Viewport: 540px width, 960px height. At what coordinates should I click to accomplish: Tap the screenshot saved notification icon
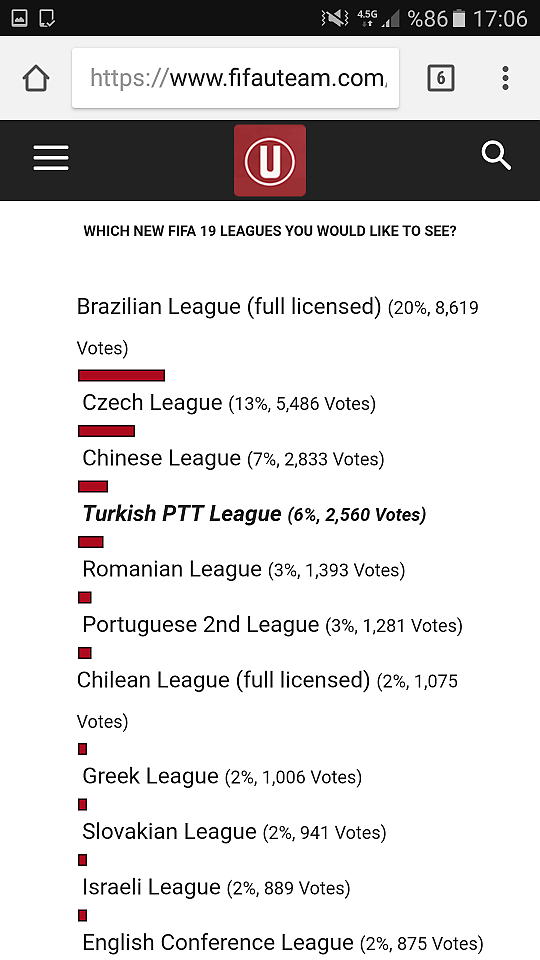tap(47, 18)
